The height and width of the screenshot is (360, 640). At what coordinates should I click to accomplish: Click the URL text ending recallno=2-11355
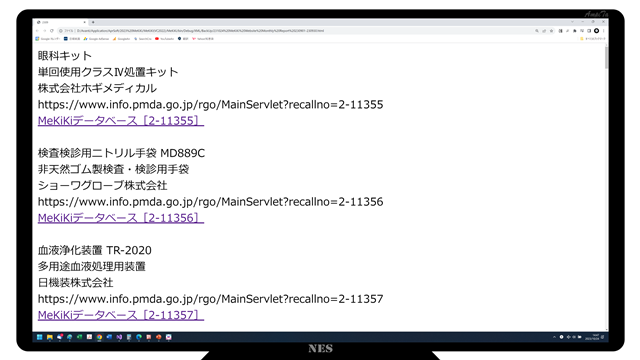coord(211,104)
